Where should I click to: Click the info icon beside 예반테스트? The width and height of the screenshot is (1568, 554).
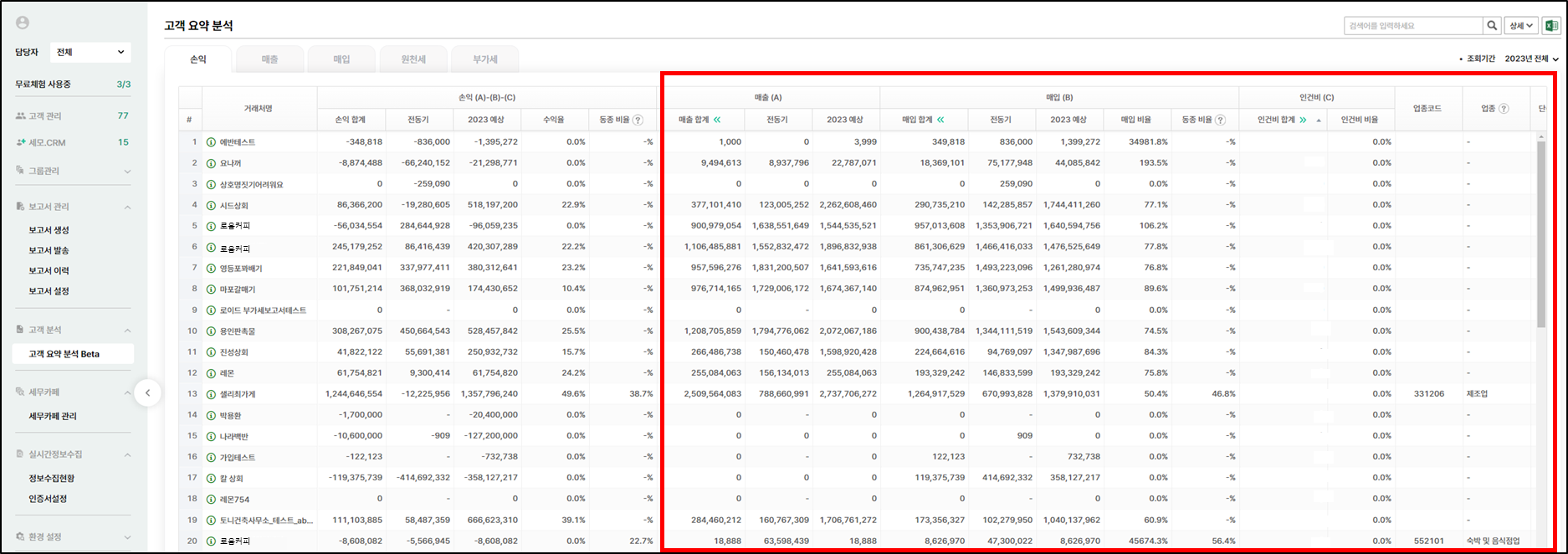(211, 142)
